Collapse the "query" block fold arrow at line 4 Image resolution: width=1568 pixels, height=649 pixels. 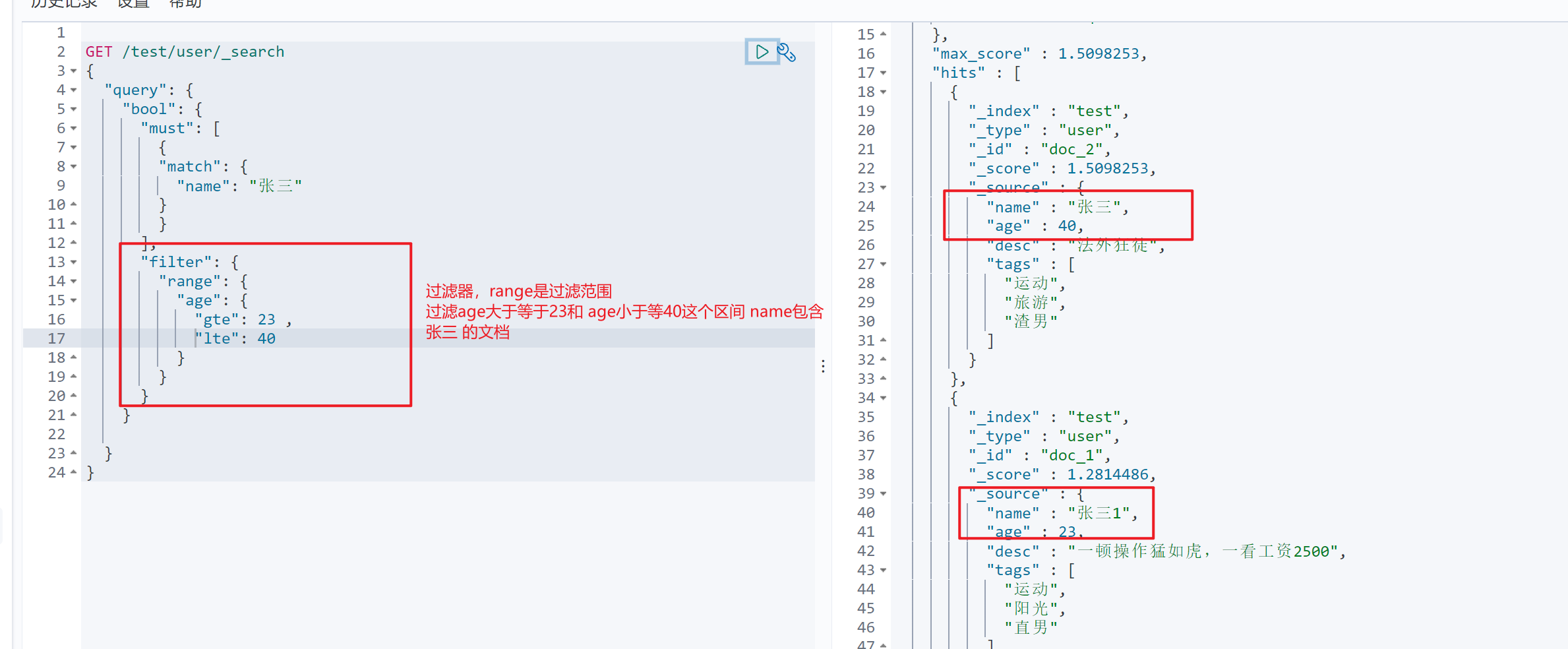[74, 90]
